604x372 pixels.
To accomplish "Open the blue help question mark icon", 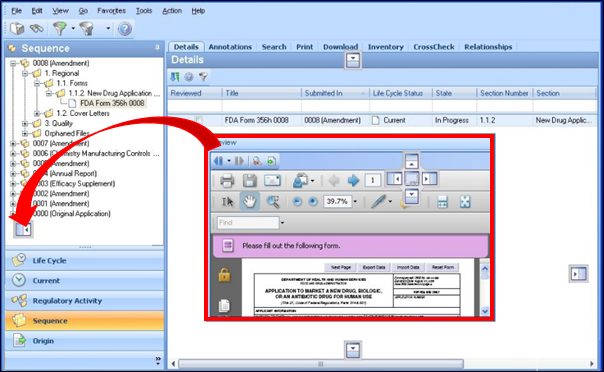I will [x=125, y=29].
